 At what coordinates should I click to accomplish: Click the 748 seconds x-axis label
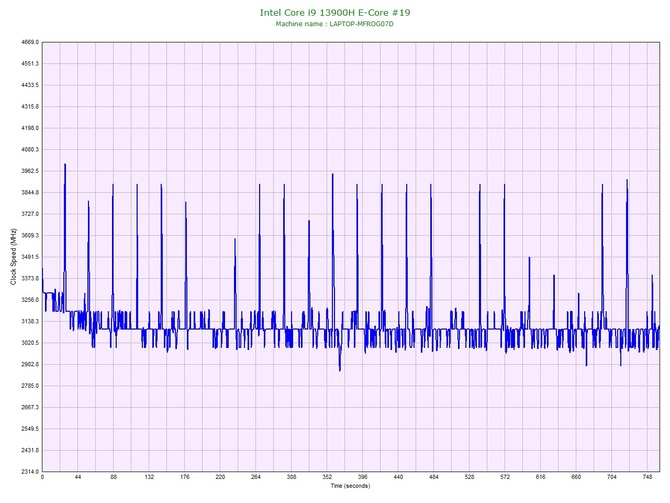tap(647, 478)
